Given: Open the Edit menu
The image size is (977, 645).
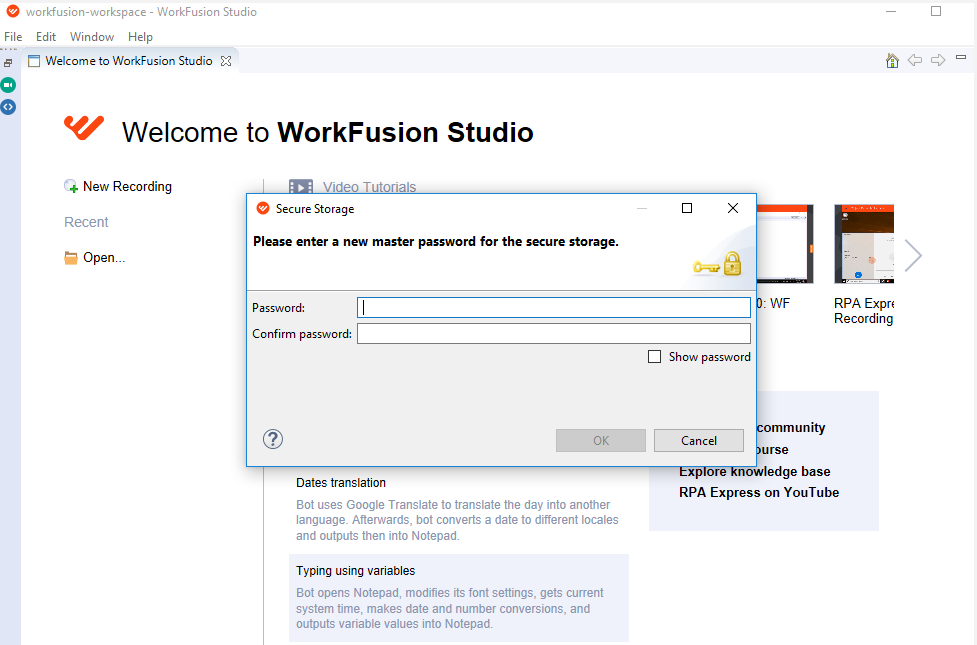Looking at the screenshot, I should click(46, 37).
